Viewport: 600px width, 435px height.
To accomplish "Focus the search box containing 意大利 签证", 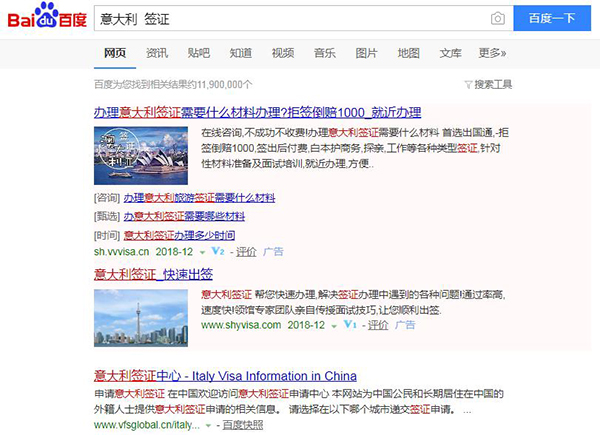I will (290, 19).
